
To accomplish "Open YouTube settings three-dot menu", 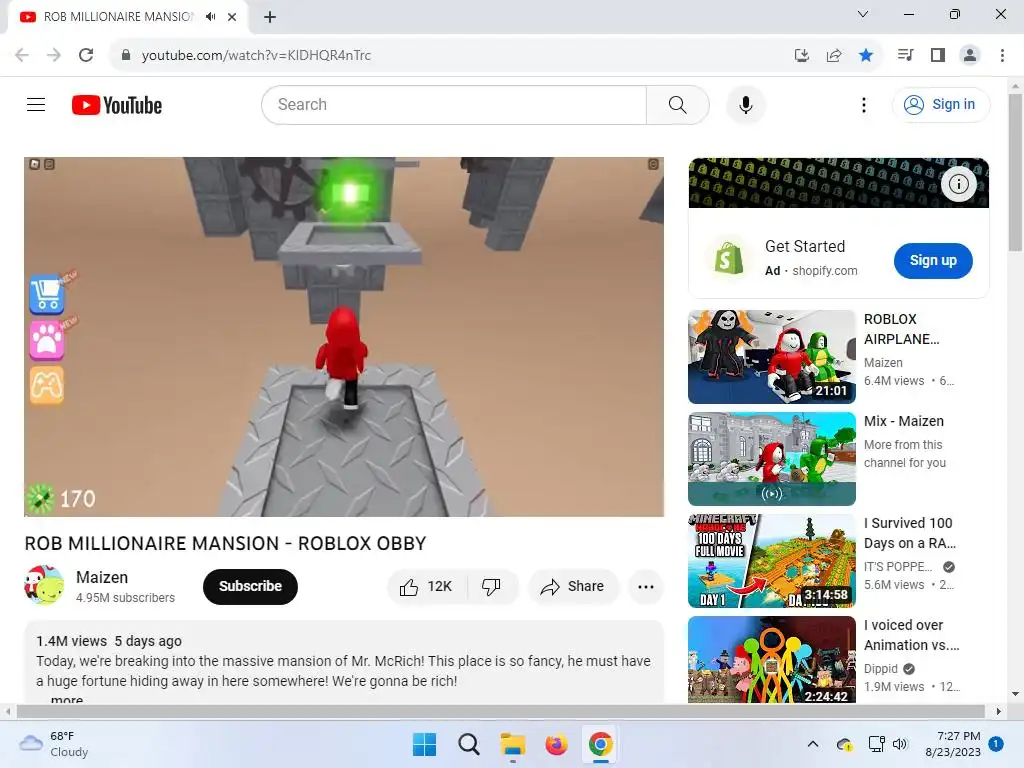I will coord(863,104).
